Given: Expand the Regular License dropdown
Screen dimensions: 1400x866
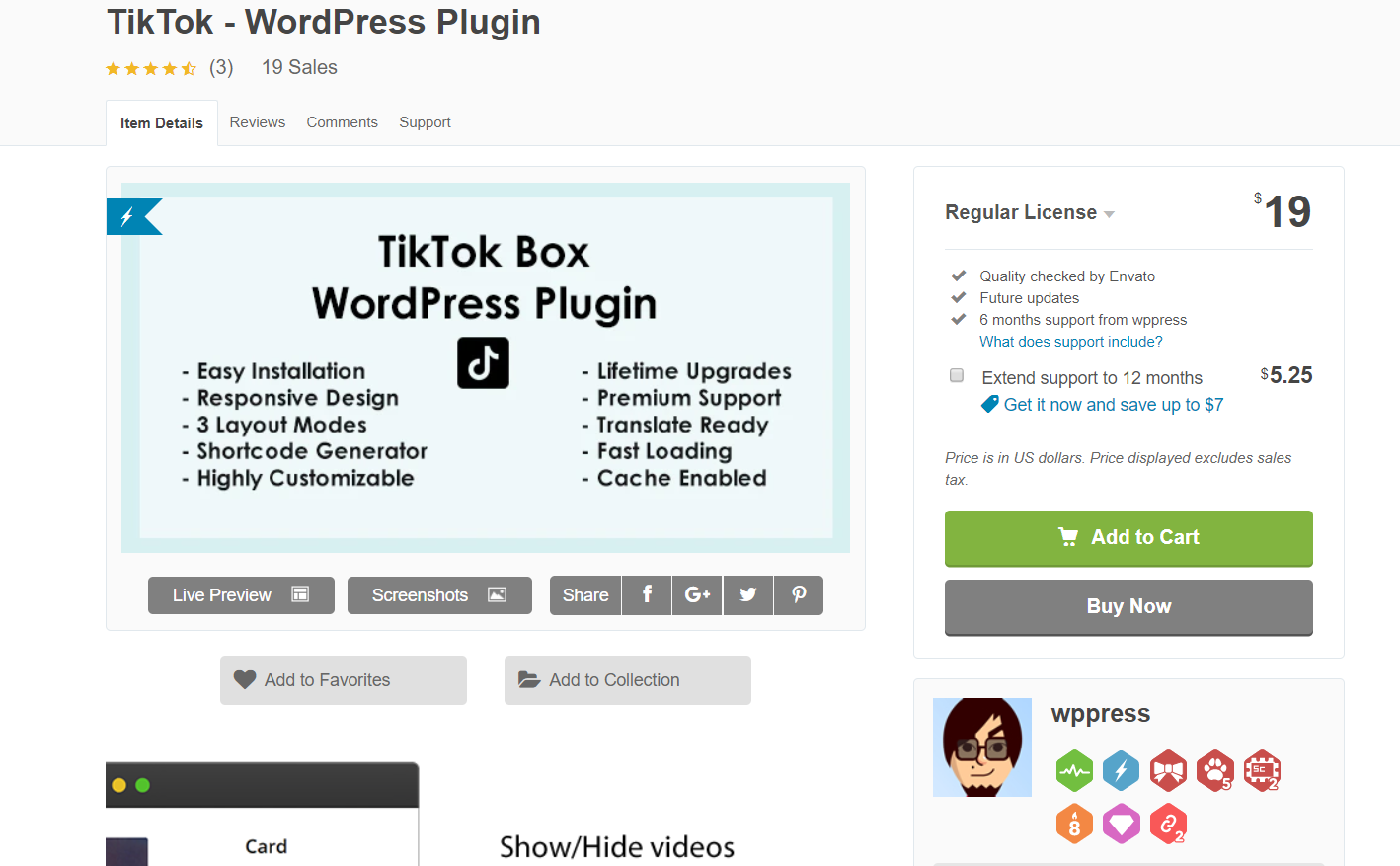Looking at the screenshot, I should (1030, 212).
